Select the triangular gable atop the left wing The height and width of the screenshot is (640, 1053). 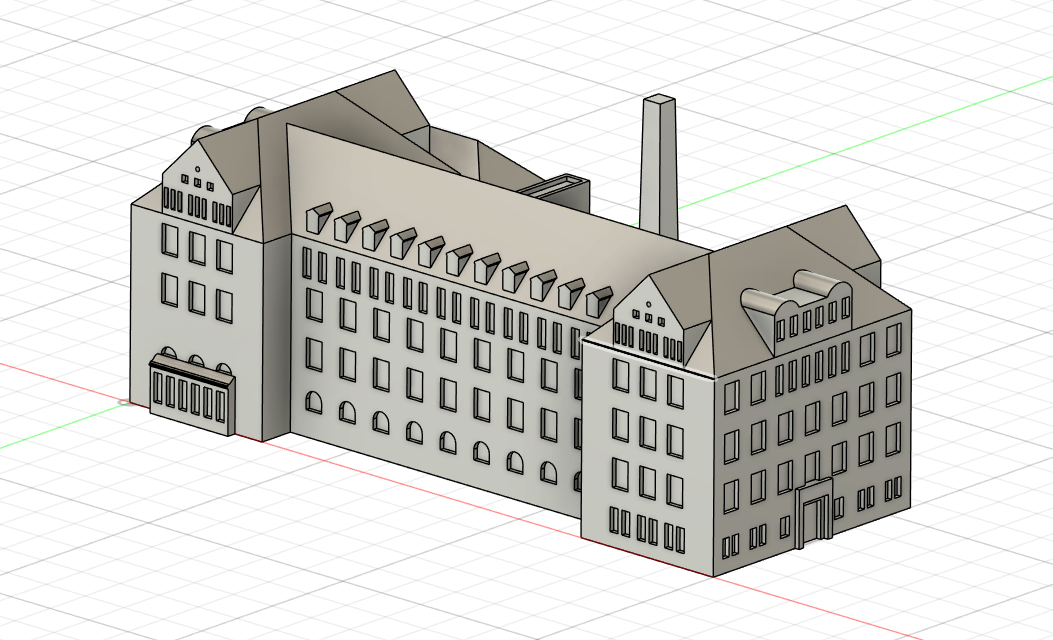tap(199, 187)
